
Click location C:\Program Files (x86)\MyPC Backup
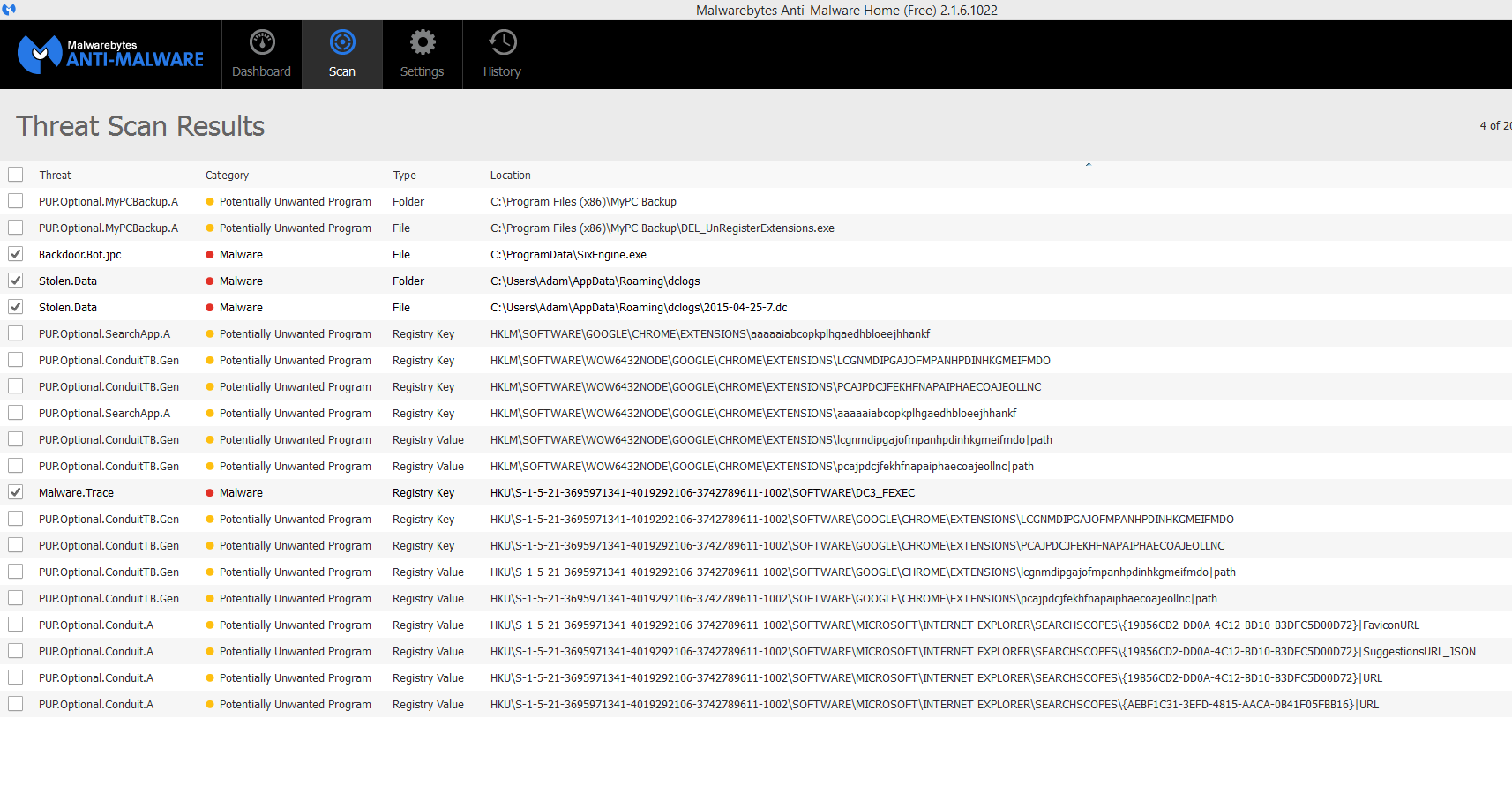pos(584,202)
